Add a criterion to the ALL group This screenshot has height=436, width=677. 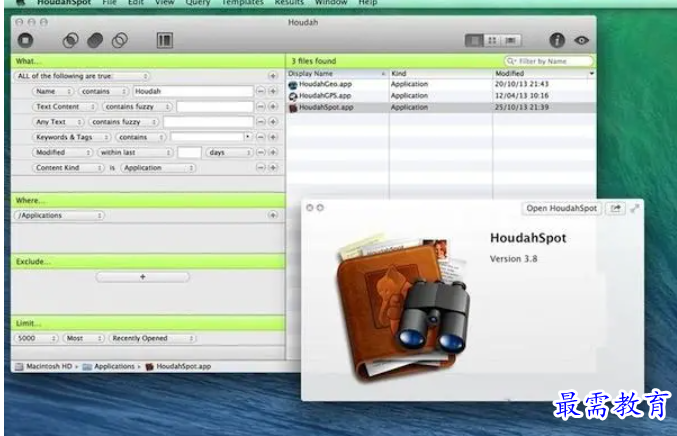click(273, 76)
